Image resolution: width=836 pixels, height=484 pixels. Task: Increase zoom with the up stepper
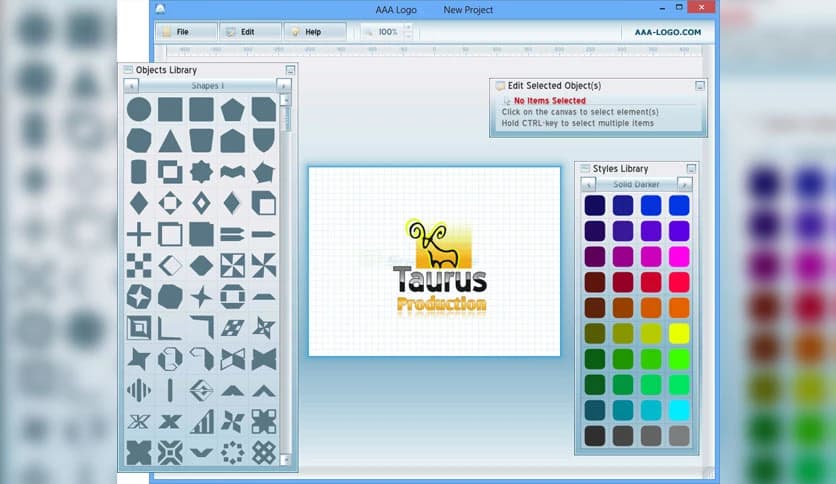click(x=408, y=28)
